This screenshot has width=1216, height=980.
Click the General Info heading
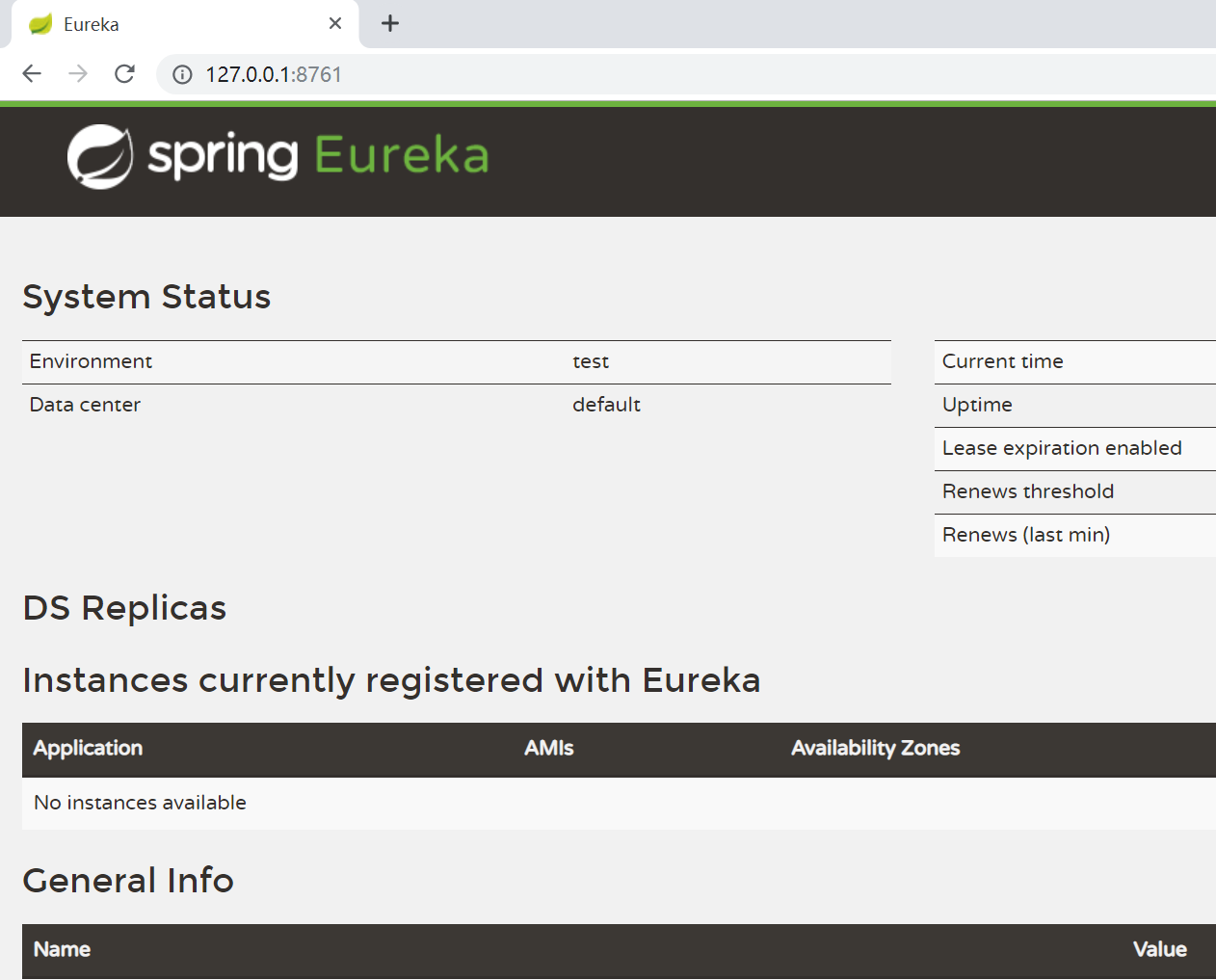(128, 881)
